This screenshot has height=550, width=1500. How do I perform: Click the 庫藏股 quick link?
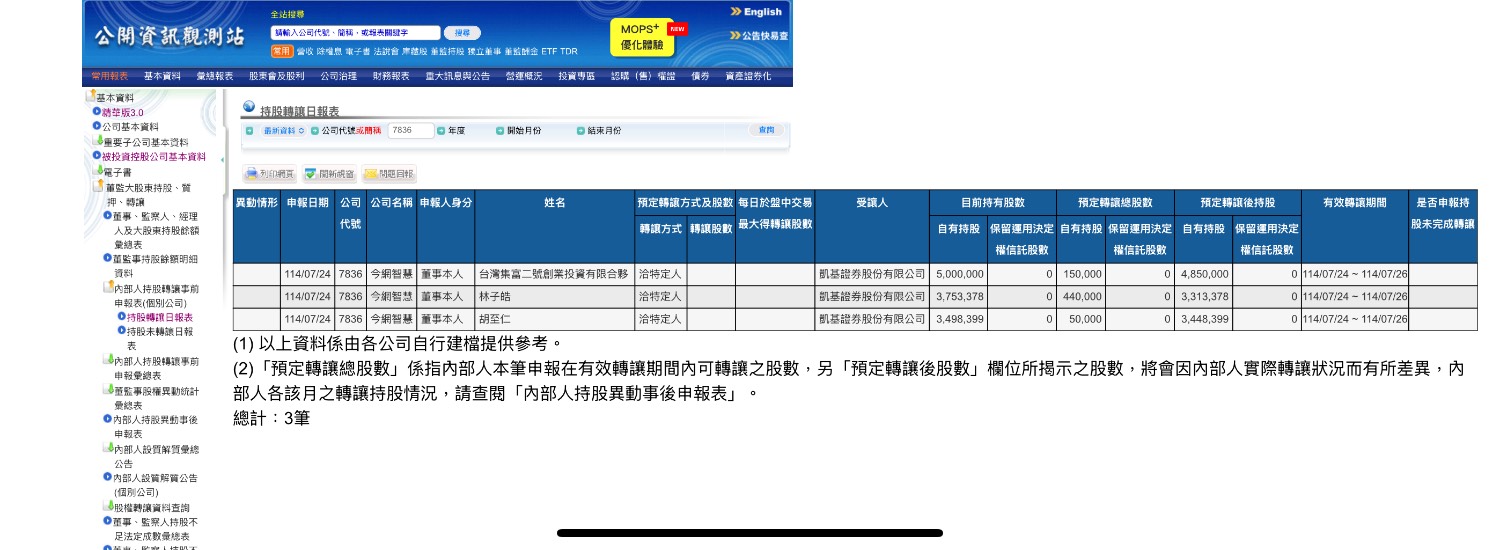tap(415, 51)
